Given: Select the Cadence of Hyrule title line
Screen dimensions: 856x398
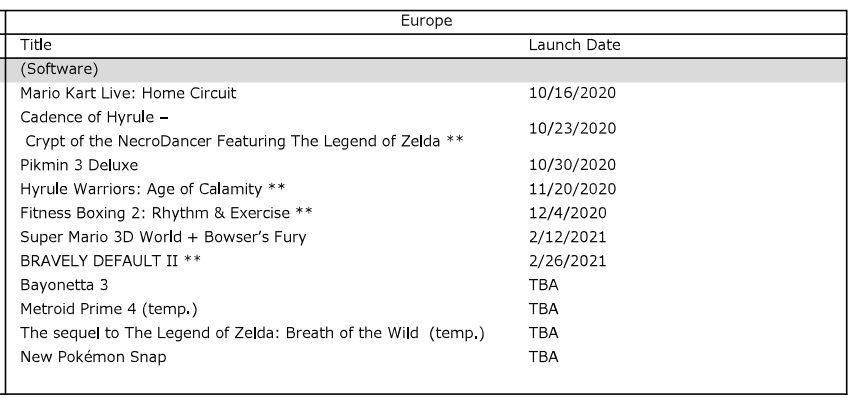Looking at the screenshot, I should [94, 117].
